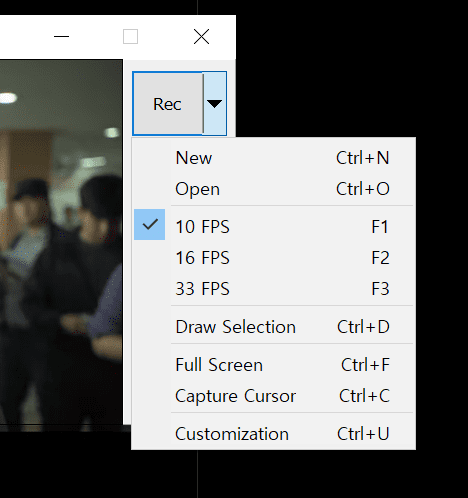
Task: Select the 33 FPS option
Action: click(274, 289)
